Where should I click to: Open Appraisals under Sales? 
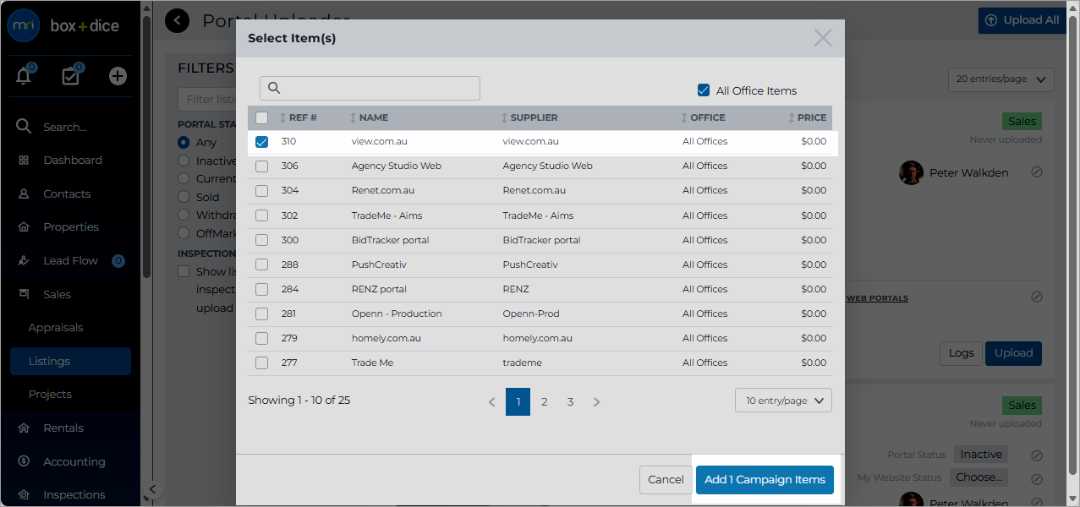coord(56,328)
